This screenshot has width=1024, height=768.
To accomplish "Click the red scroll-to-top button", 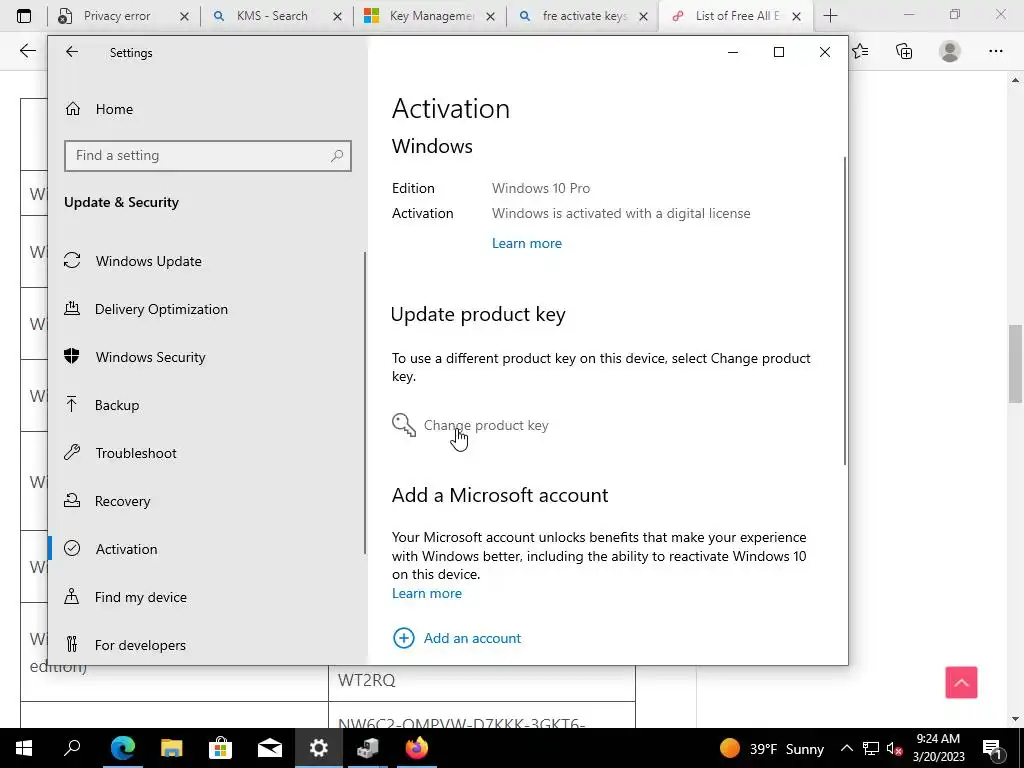I will pyautogui.click(x=961, y=682).
